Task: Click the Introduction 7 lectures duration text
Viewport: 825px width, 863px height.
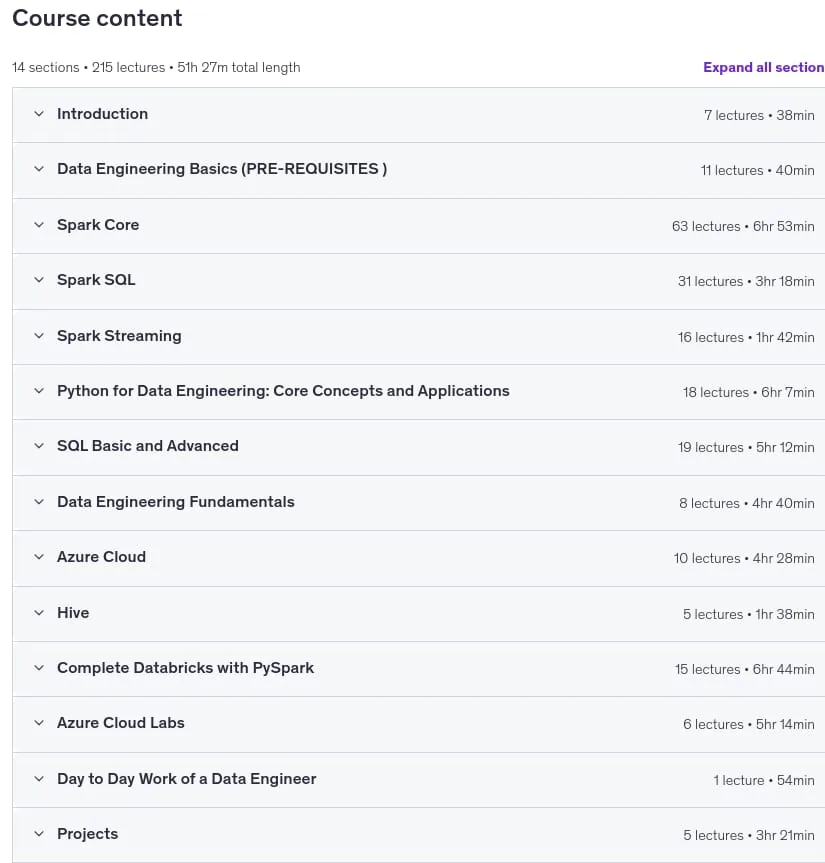Action: [x=759, y=116]
